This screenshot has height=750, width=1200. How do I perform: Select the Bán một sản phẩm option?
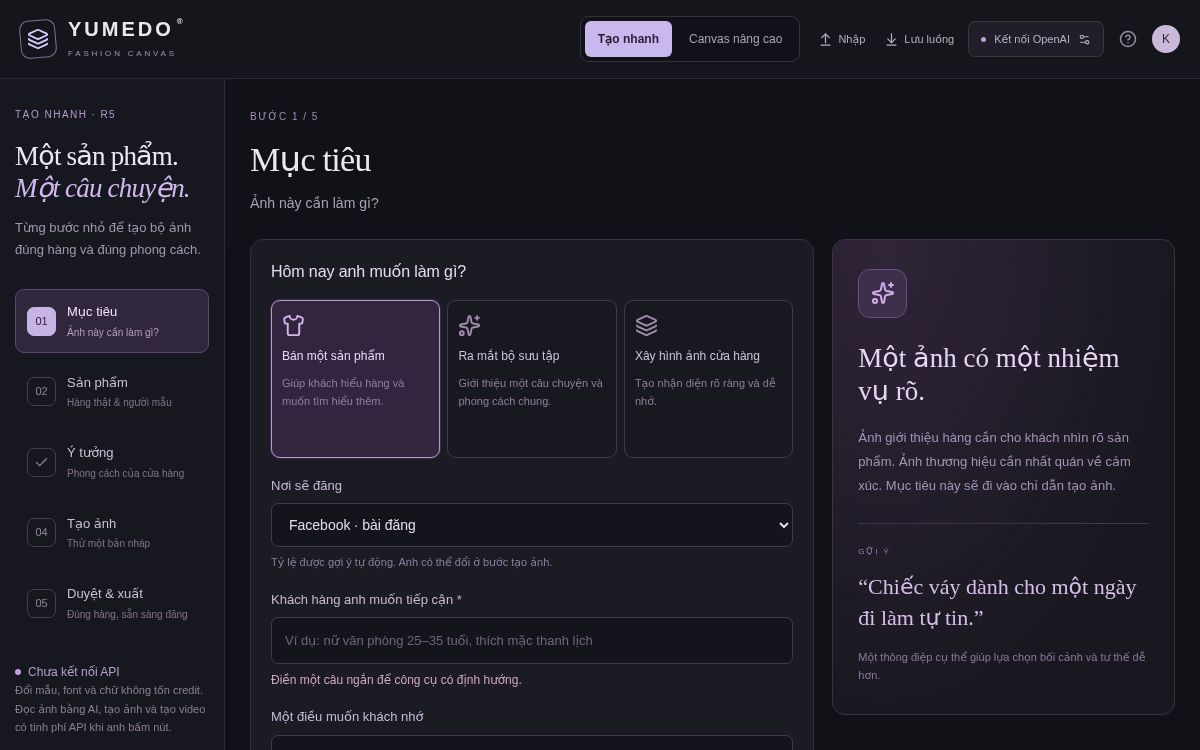[x=355, y=379]
